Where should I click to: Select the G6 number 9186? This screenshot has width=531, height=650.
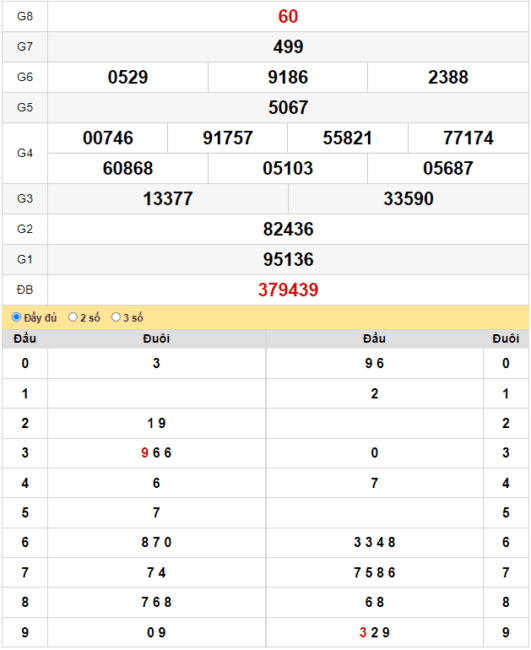pyautogui.click(x=288, y=77)
